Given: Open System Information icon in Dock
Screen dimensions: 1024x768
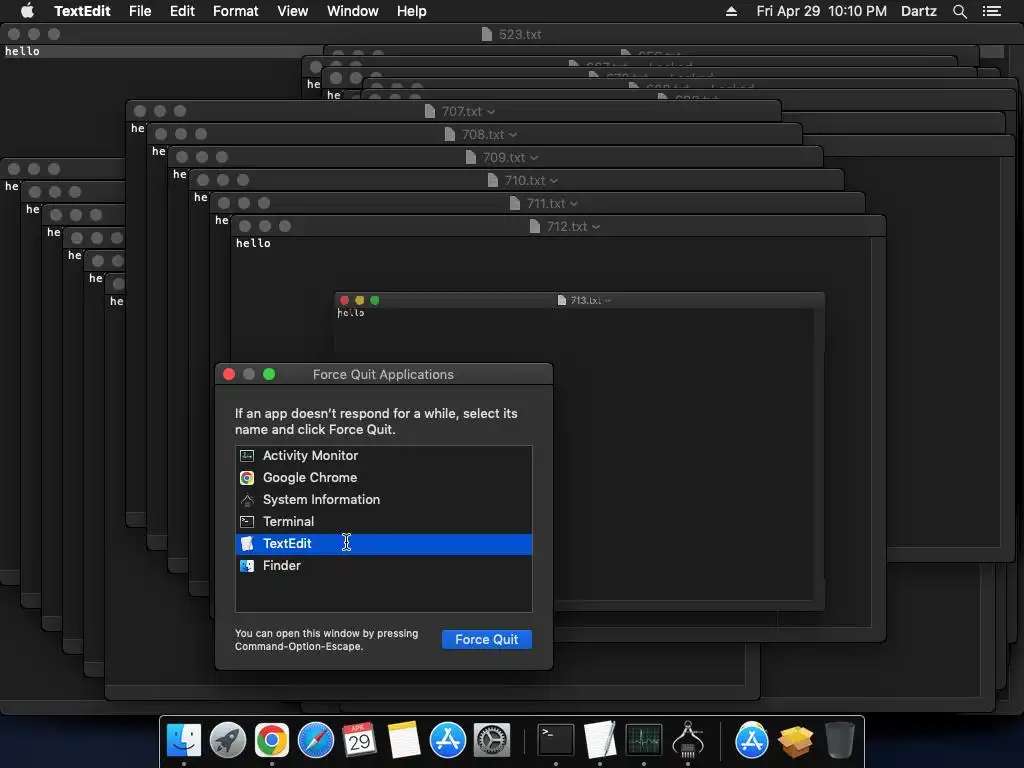Looking at the screenshot, I should 688,740.
